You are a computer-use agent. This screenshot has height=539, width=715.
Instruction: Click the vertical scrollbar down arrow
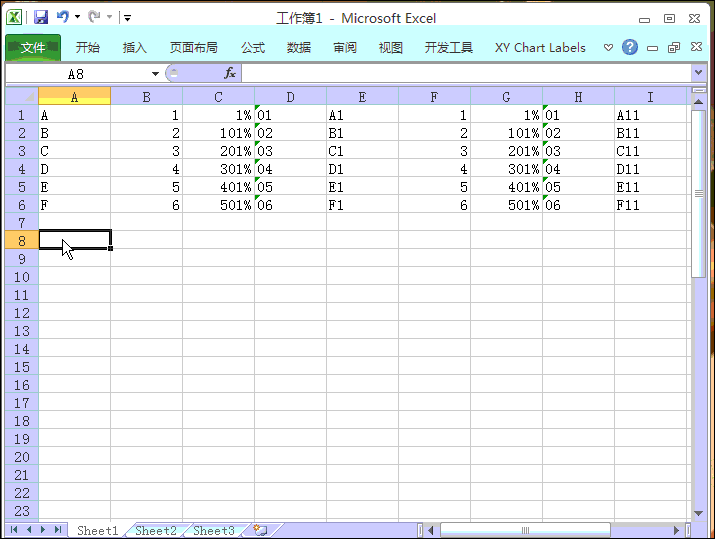pos(698,513)
